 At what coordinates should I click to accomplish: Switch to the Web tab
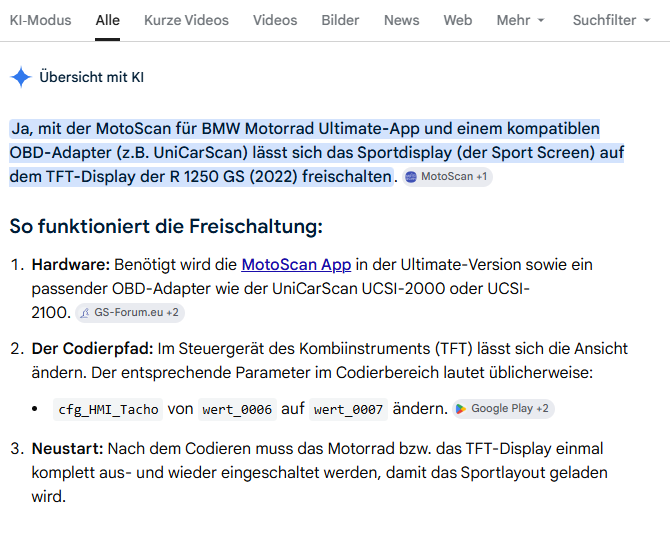pos(458,20)
